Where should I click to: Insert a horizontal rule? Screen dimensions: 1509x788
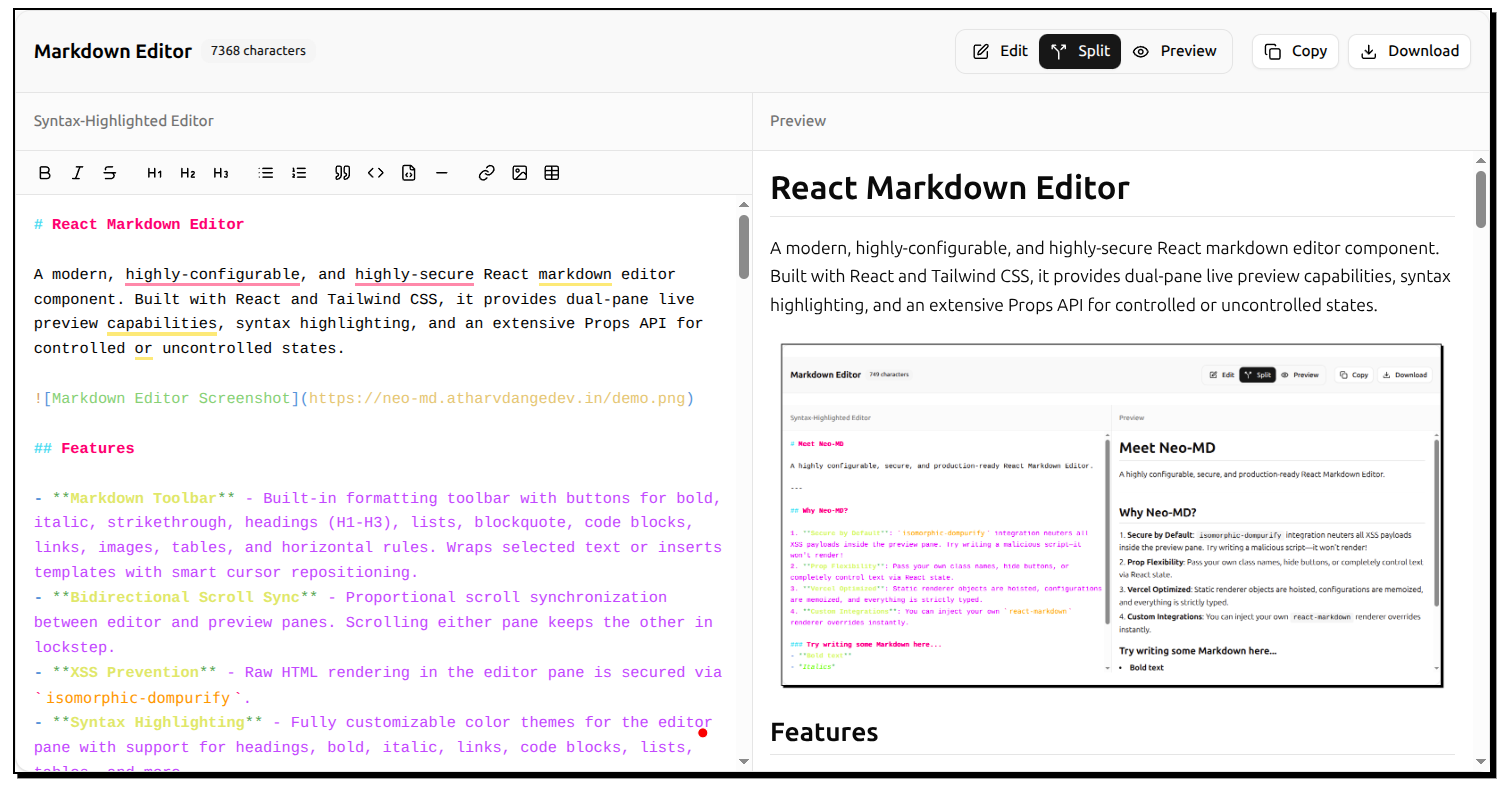tap(442, 172)
